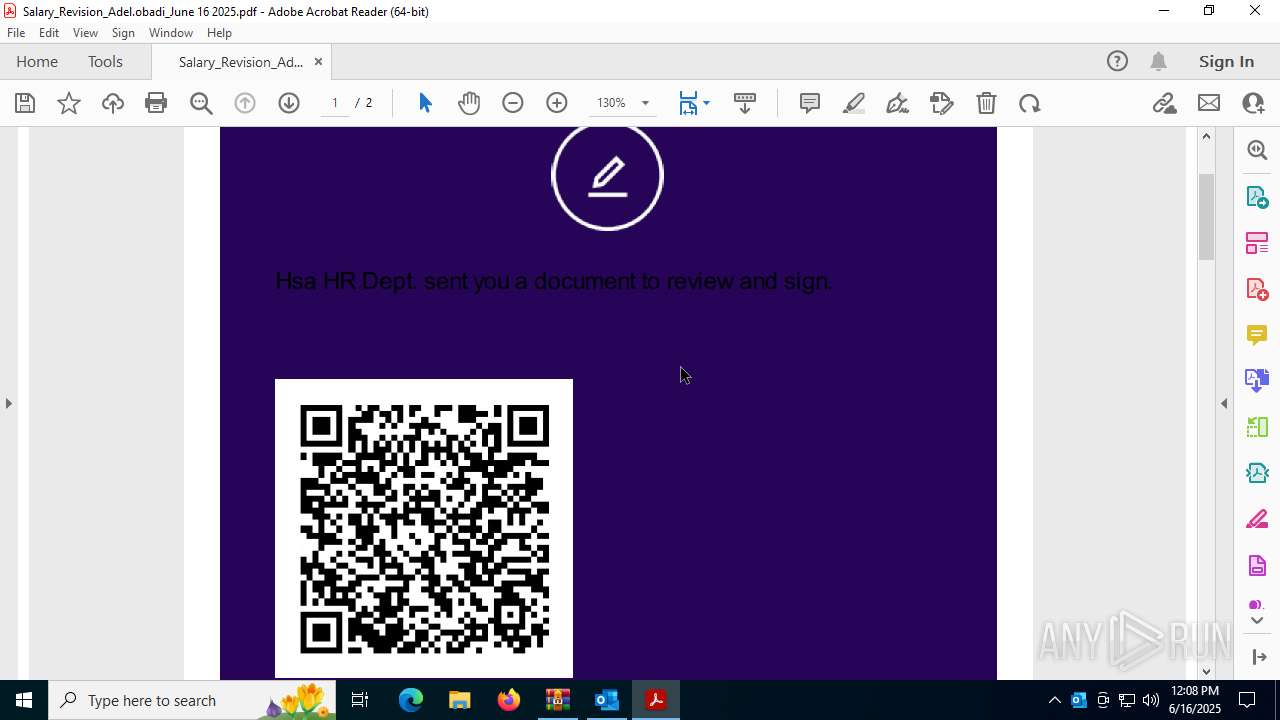Click the share with others person icon

[x=1253, y=103]
